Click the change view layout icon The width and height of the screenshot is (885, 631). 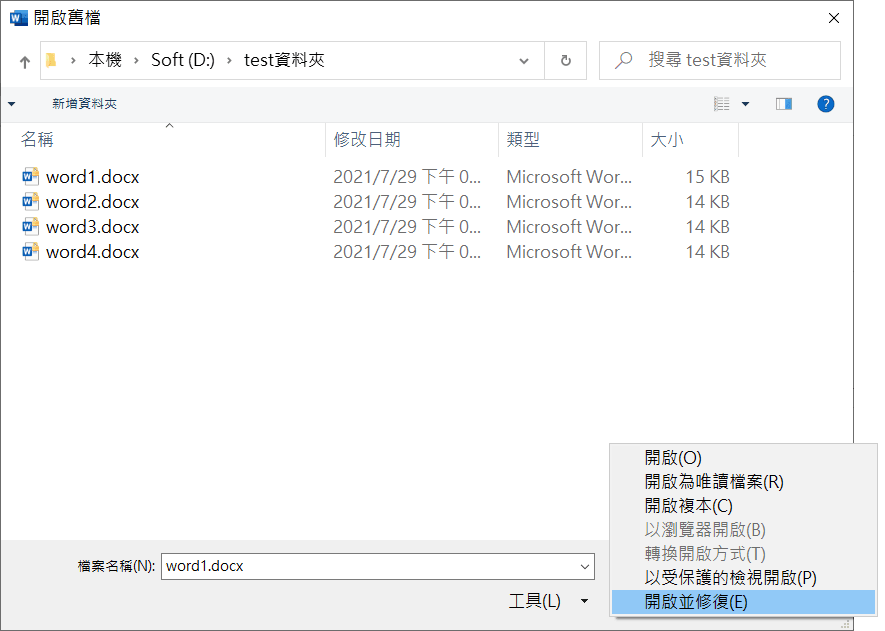(722, 104)
